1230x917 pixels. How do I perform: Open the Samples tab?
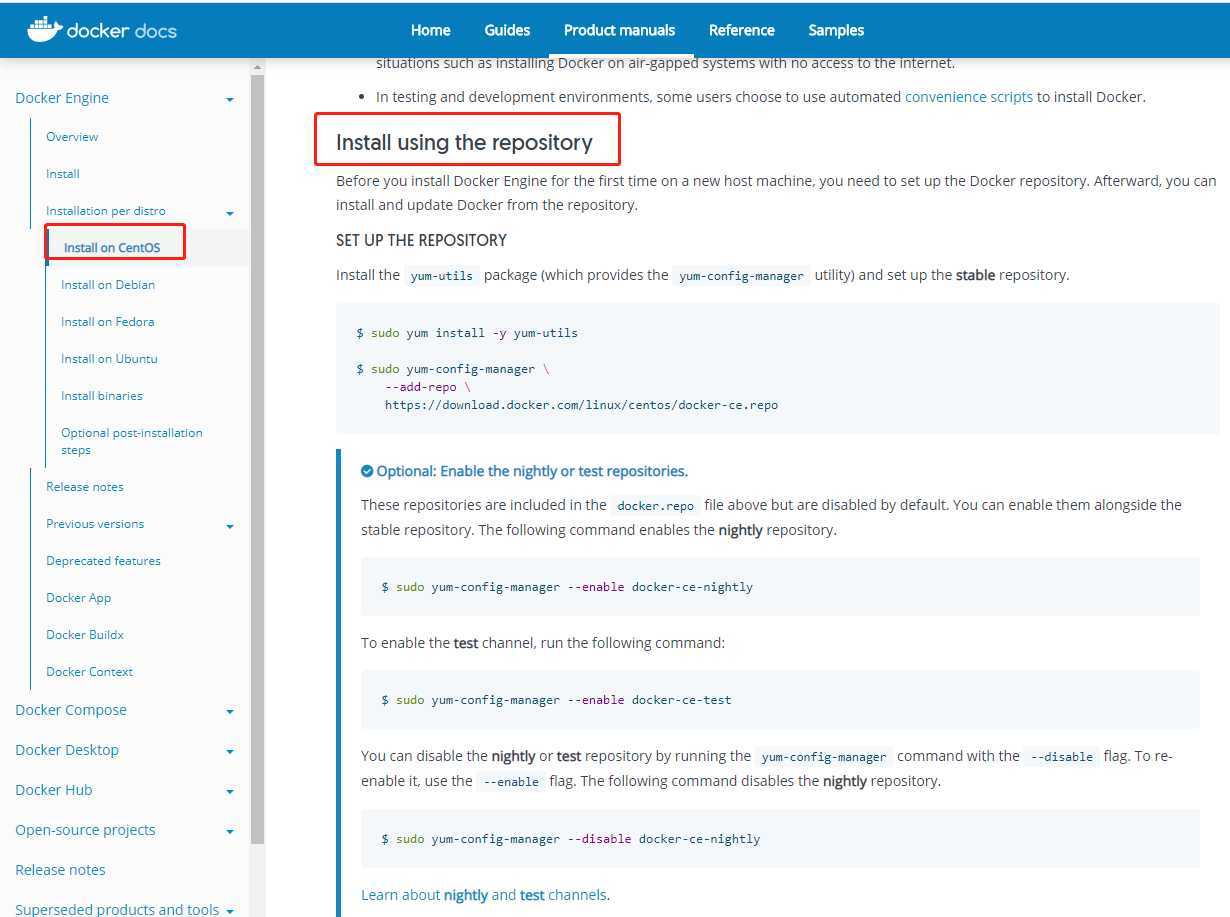click(x=836, y=30)
